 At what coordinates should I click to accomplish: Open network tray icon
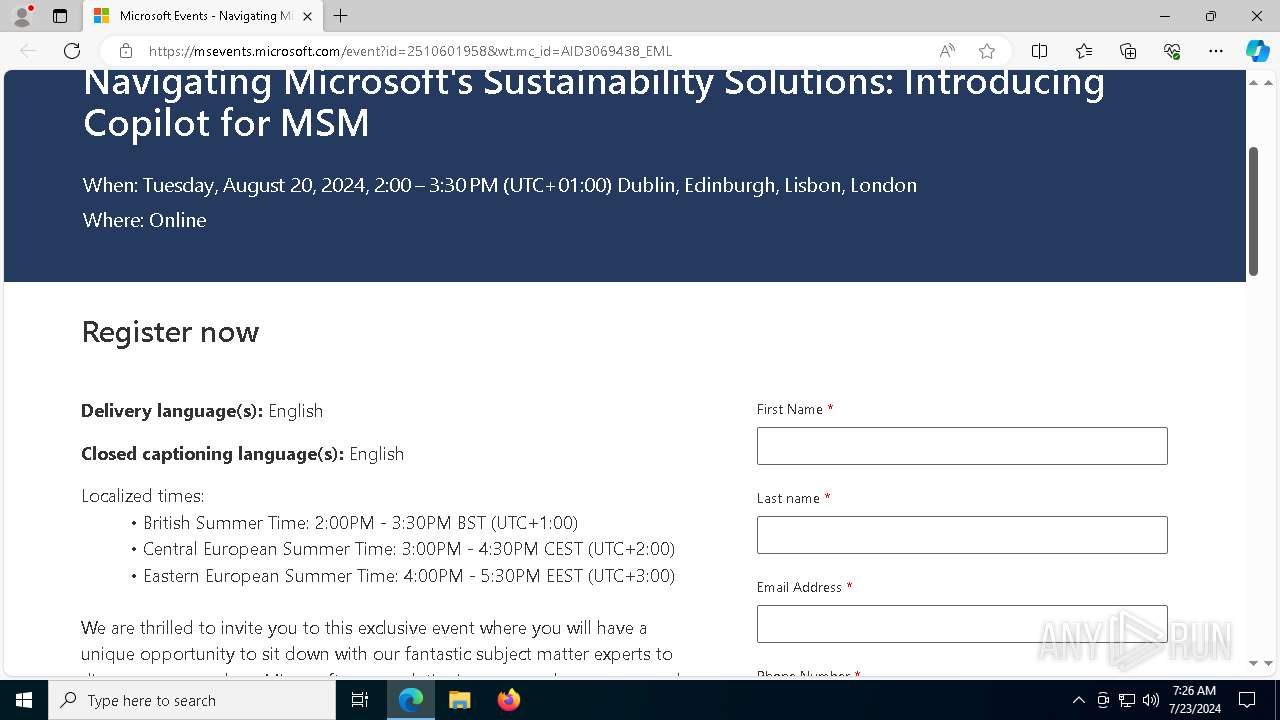tap(1127, 700)
